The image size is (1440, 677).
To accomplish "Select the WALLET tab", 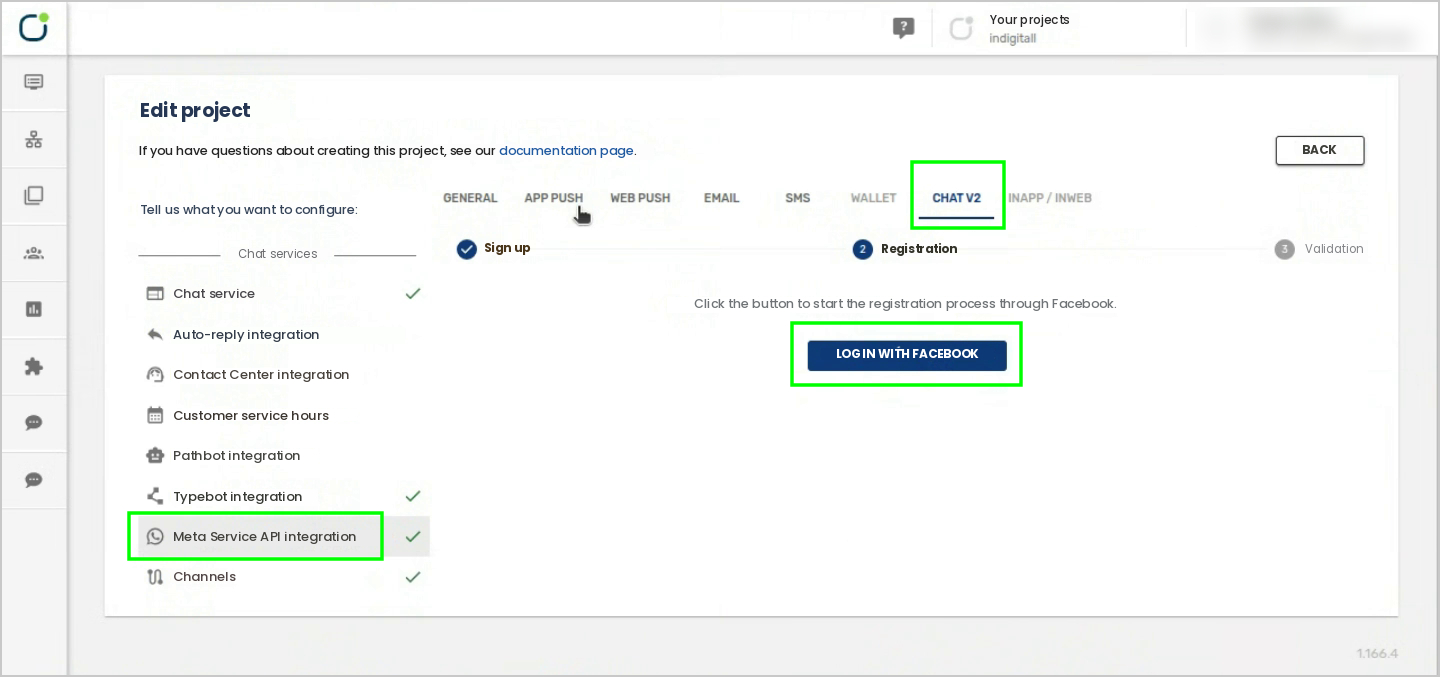I will pos(873,198).
